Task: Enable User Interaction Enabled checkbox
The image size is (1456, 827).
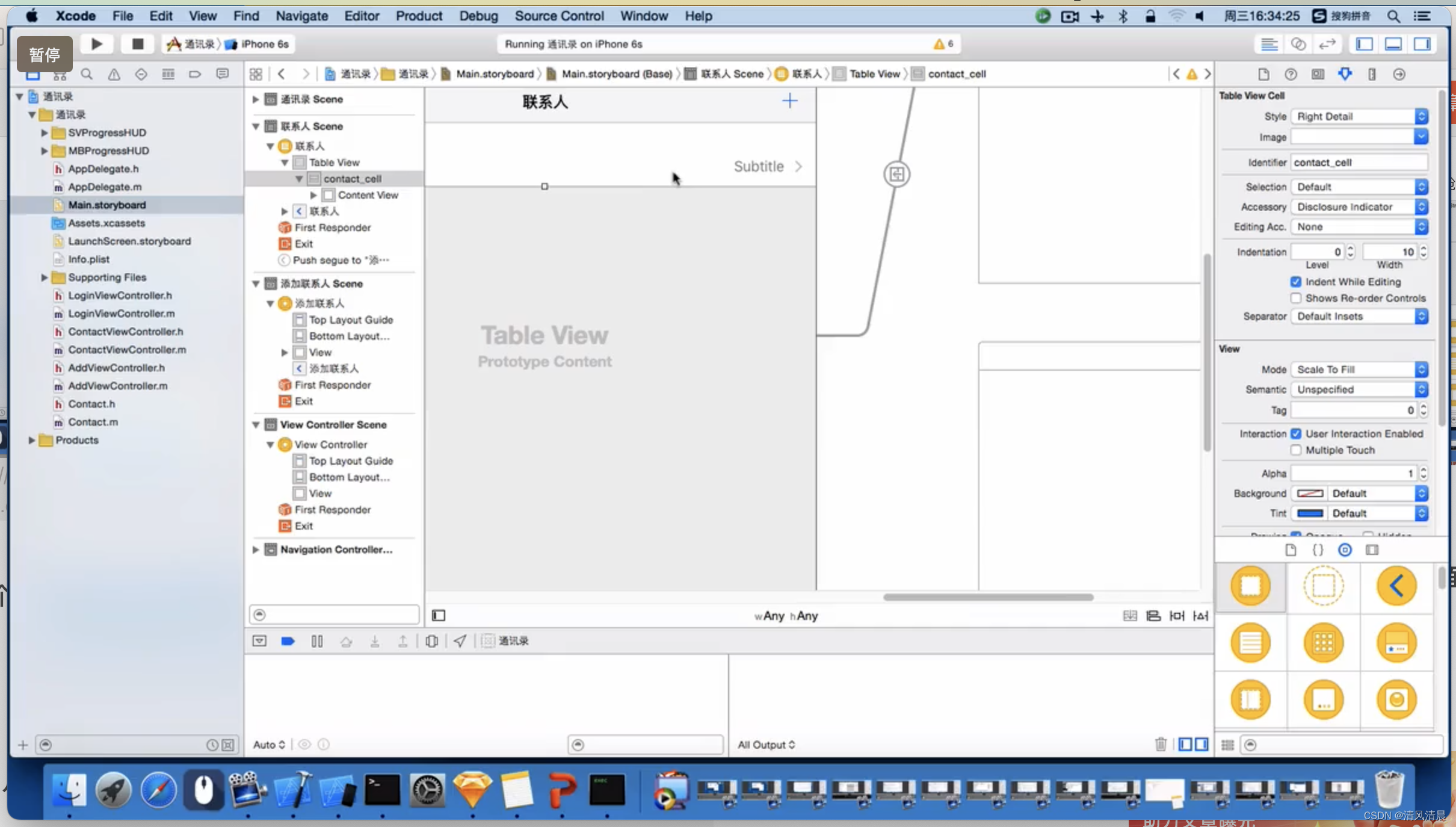Action: click(1297, 433)
